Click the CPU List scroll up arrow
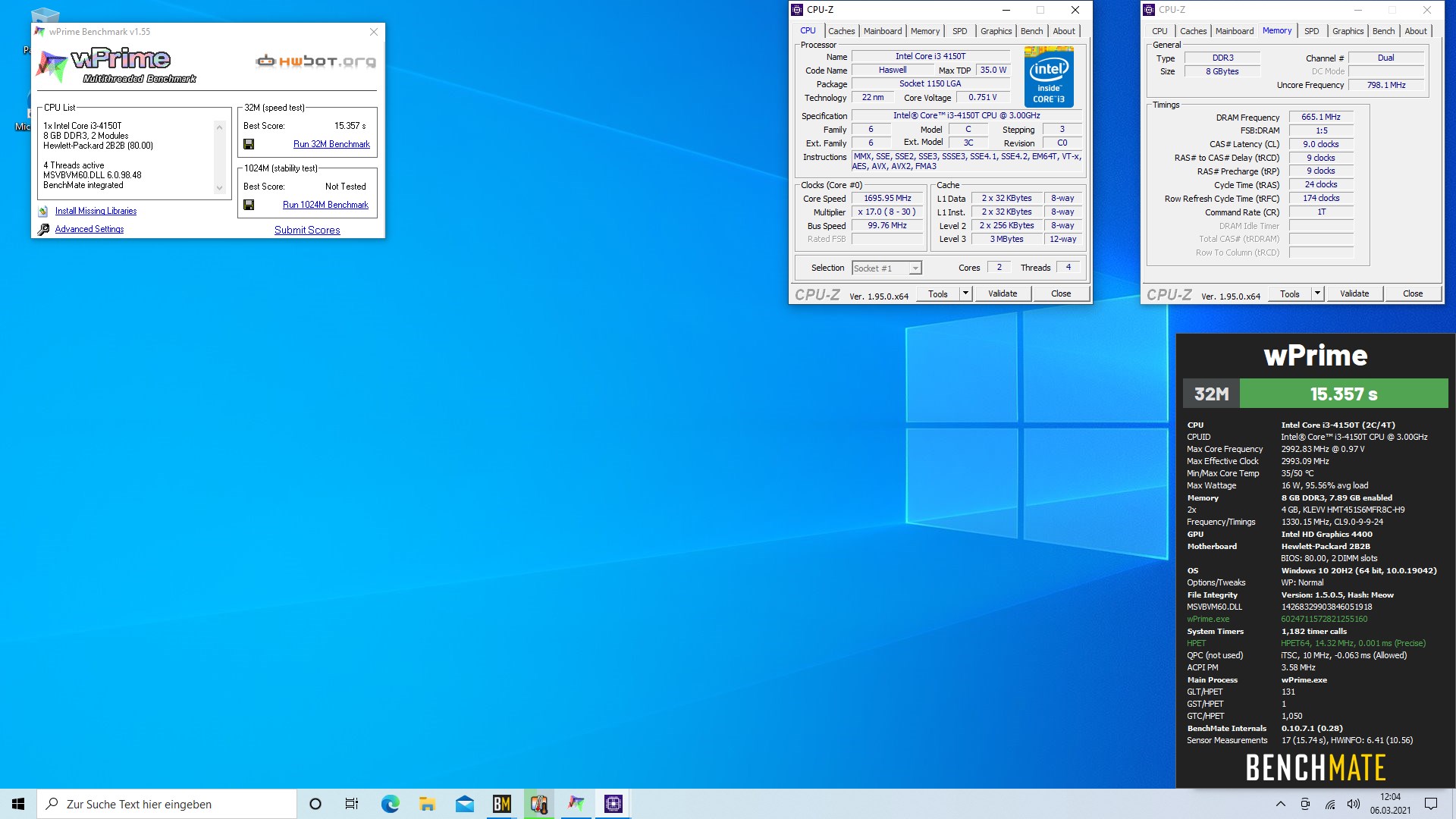Screen dimensions: 1456x819 (220, 127)
